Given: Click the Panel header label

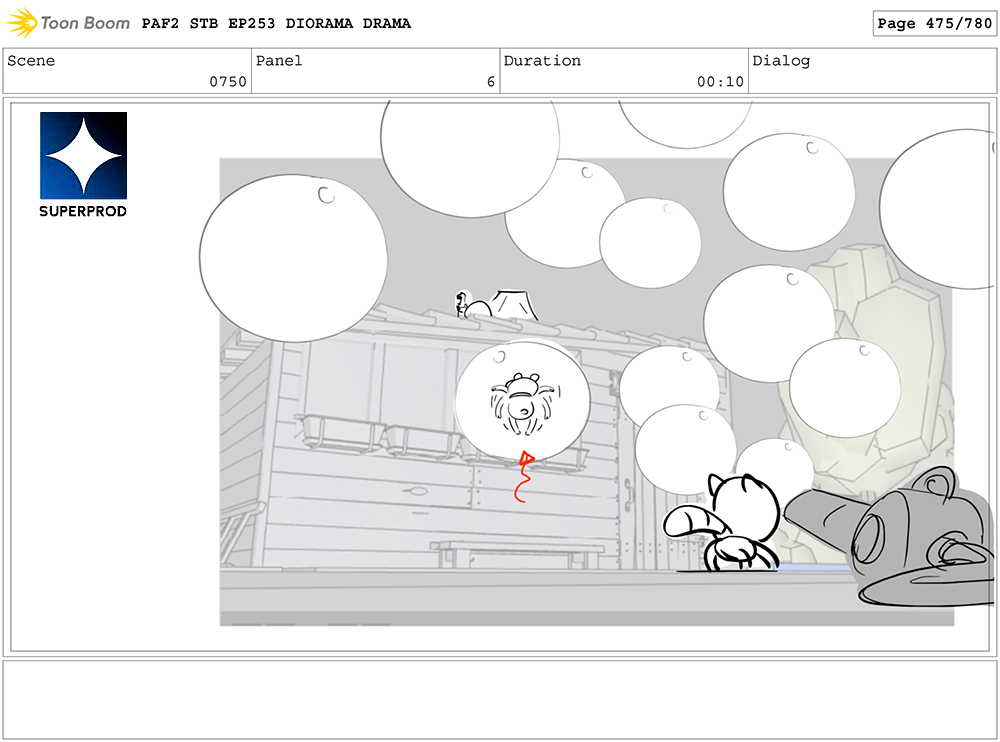Looking at the screenshot, I should (279, 61).
